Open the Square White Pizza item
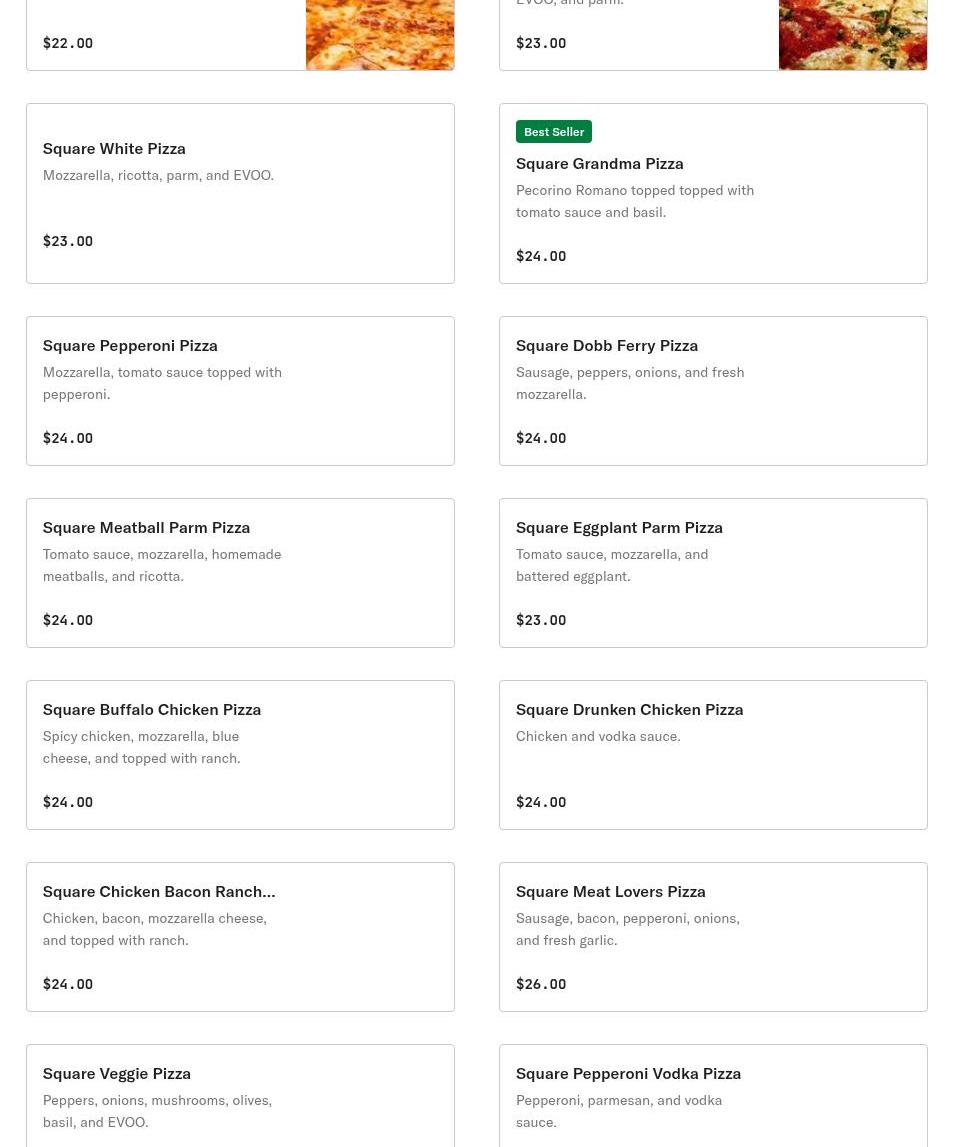 pos(114,148)
